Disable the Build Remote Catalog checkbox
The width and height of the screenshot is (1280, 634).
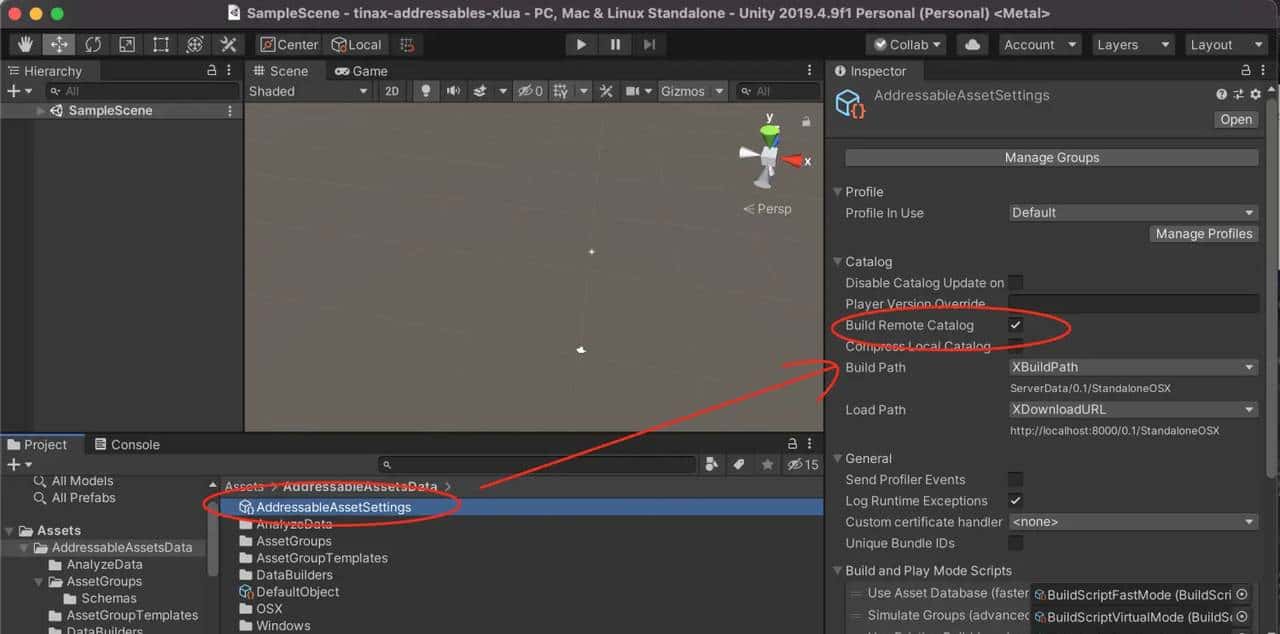tap(1016, 325)
